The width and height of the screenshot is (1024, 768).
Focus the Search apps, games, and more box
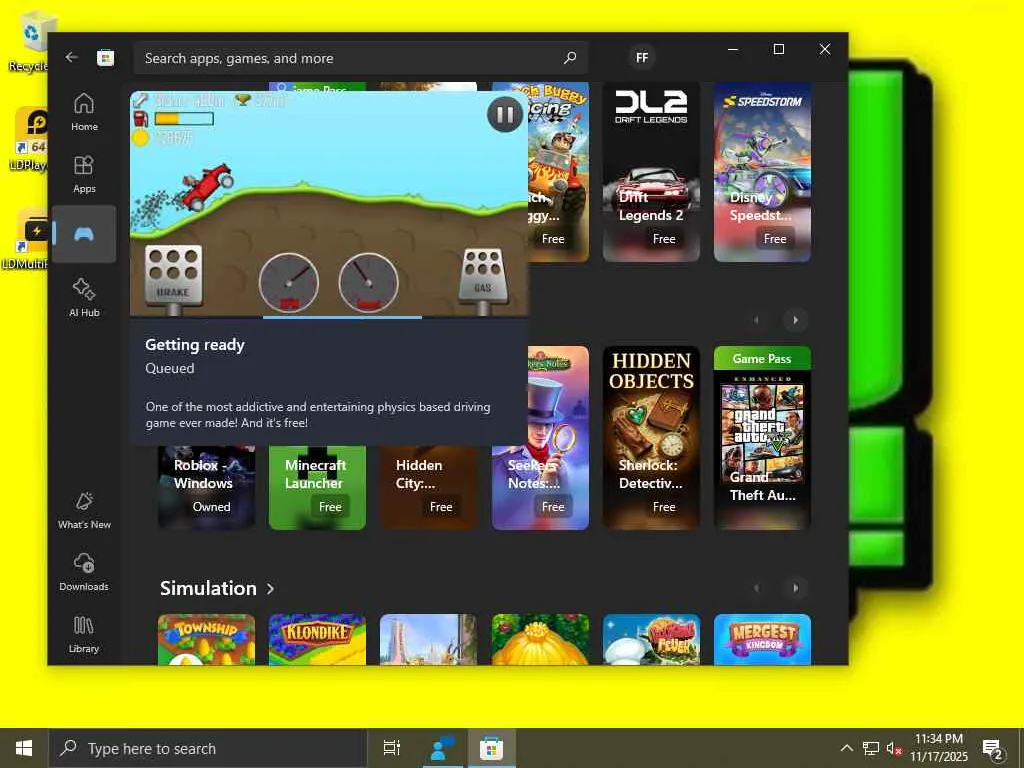361,58
